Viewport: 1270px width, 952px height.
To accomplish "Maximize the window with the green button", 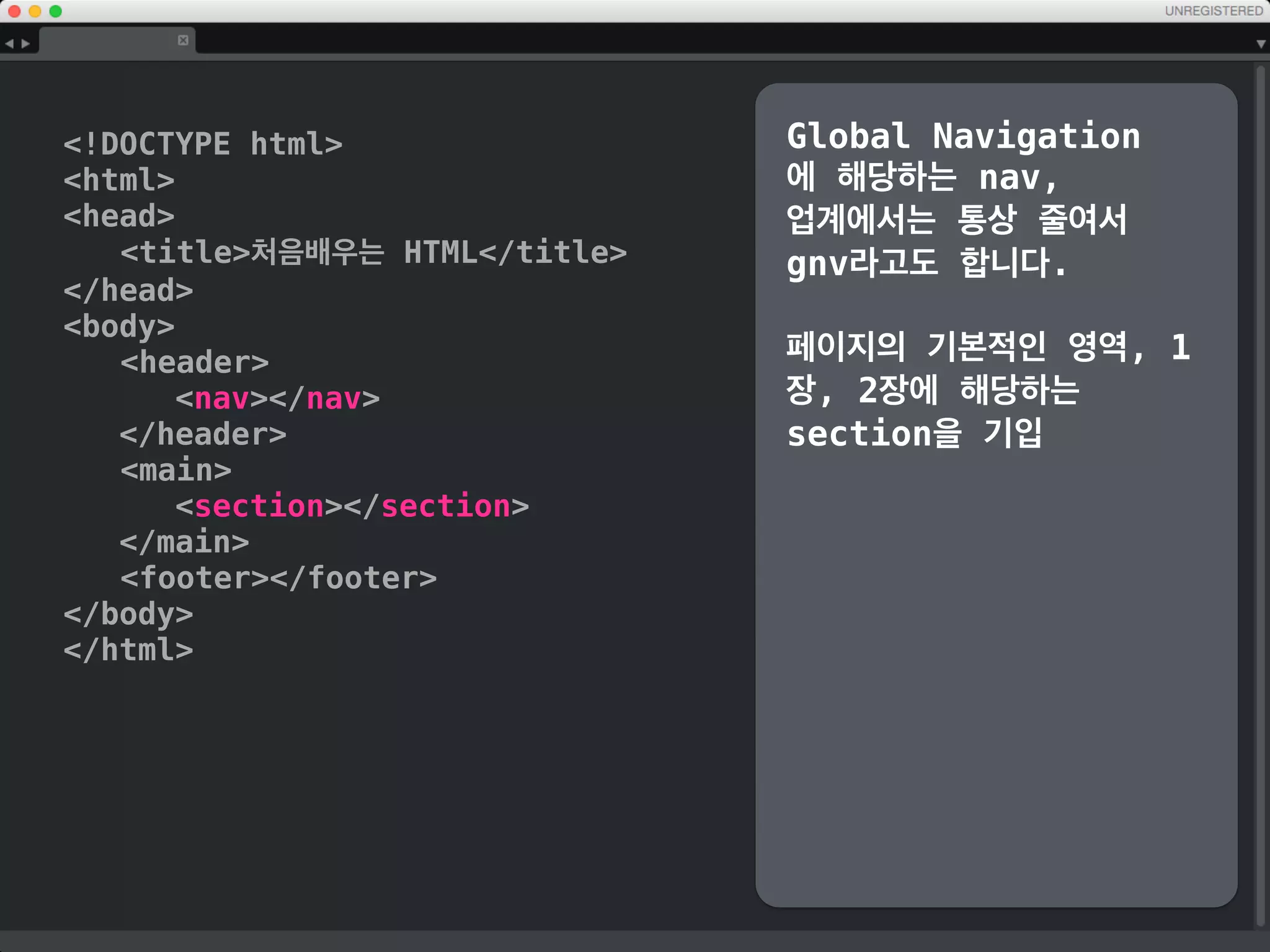I will pyautogui.click(x=56, y=11).
